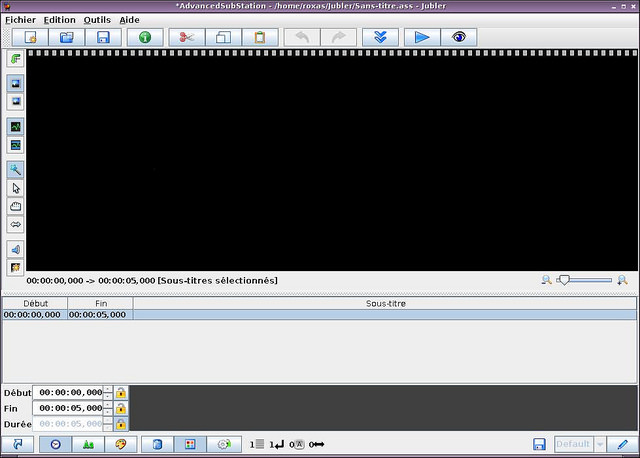Click the eye preview icon
The width and height of the screenshot is (640, 458).
click(x=458, y=37)
